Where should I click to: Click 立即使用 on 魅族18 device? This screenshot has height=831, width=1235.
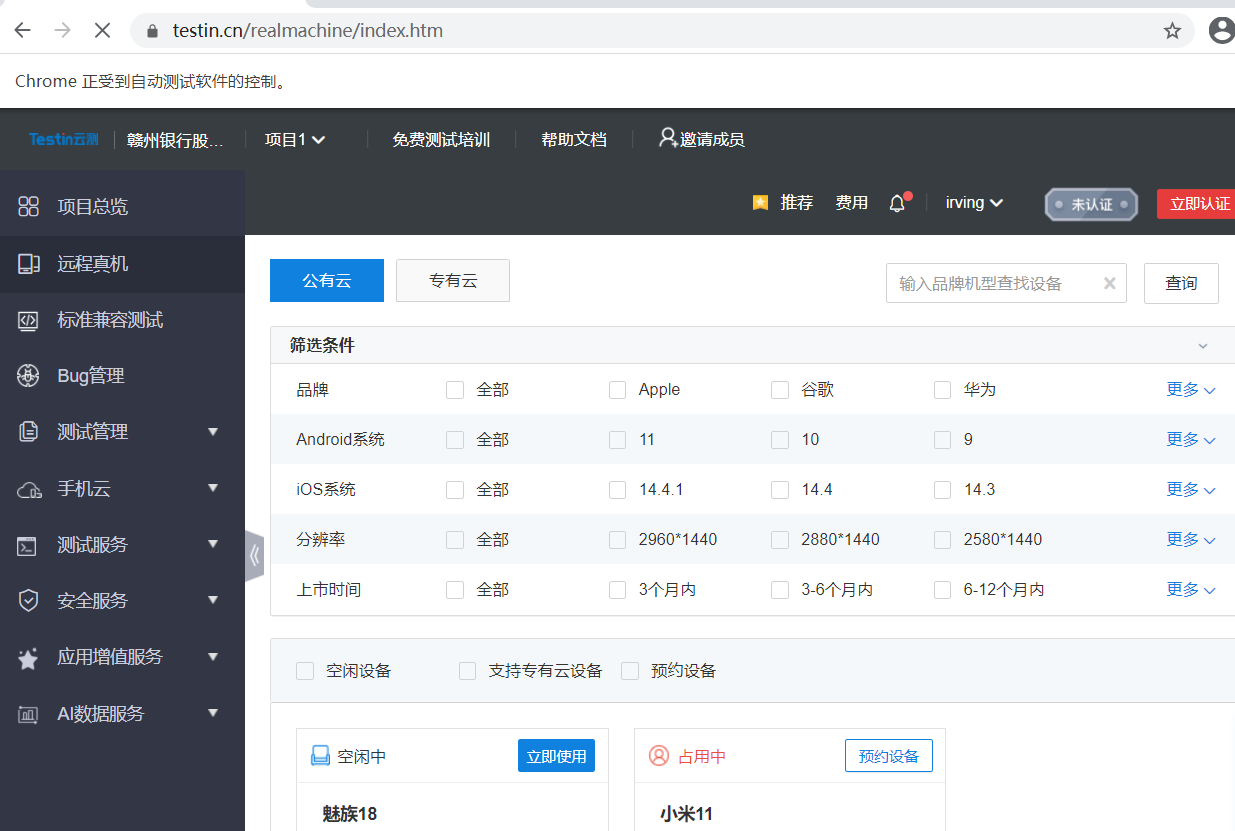pos(556,755)
